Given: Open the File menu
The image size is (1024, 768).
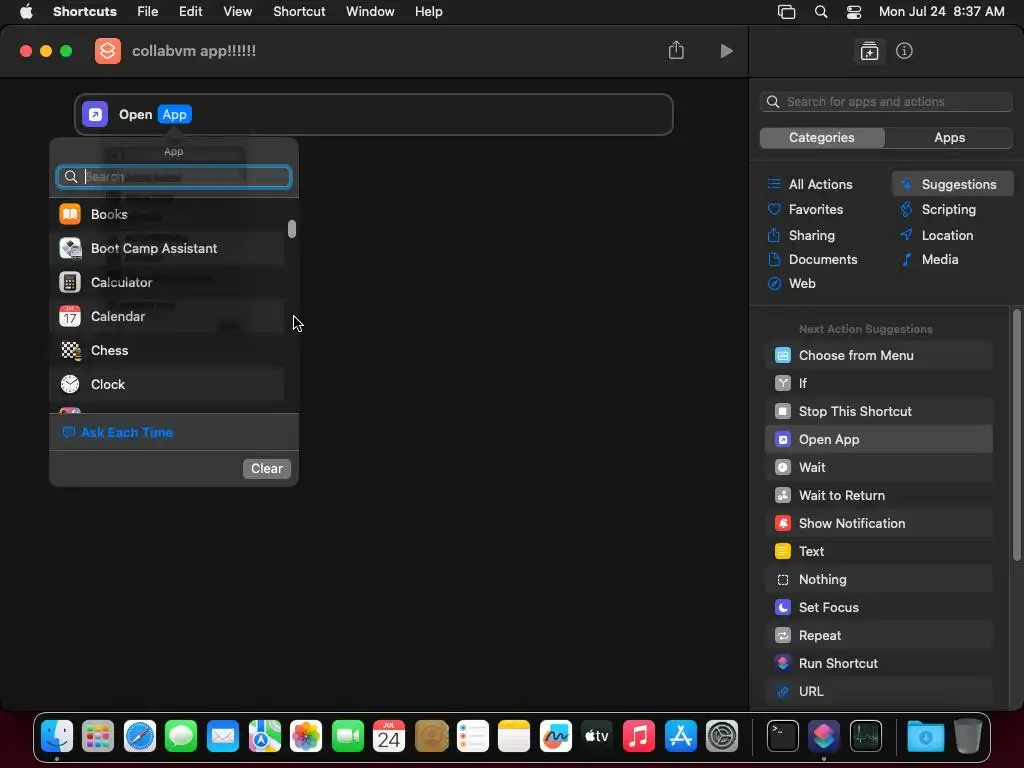Looking at the screenshot, I should (148, 11).
